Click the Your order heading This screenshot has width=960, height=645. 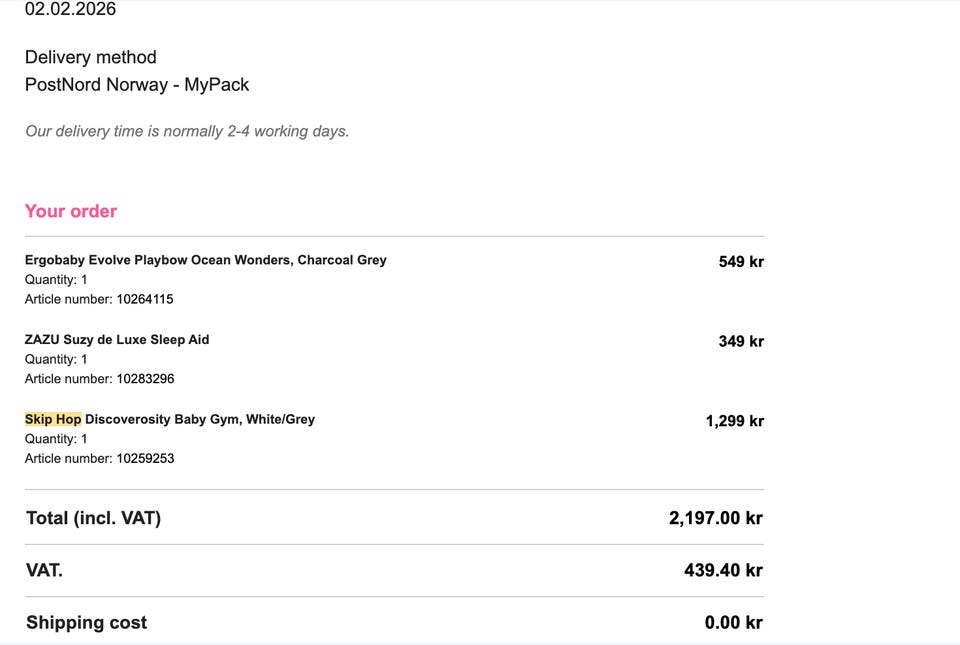tap(71, 211)
